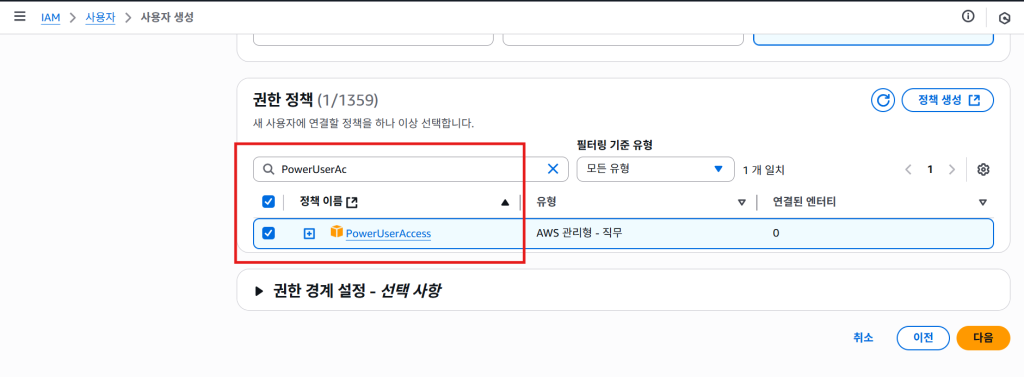Focus the policy search input field
The height and width of the screenshot is (377, 1024).
coord(411,169)
